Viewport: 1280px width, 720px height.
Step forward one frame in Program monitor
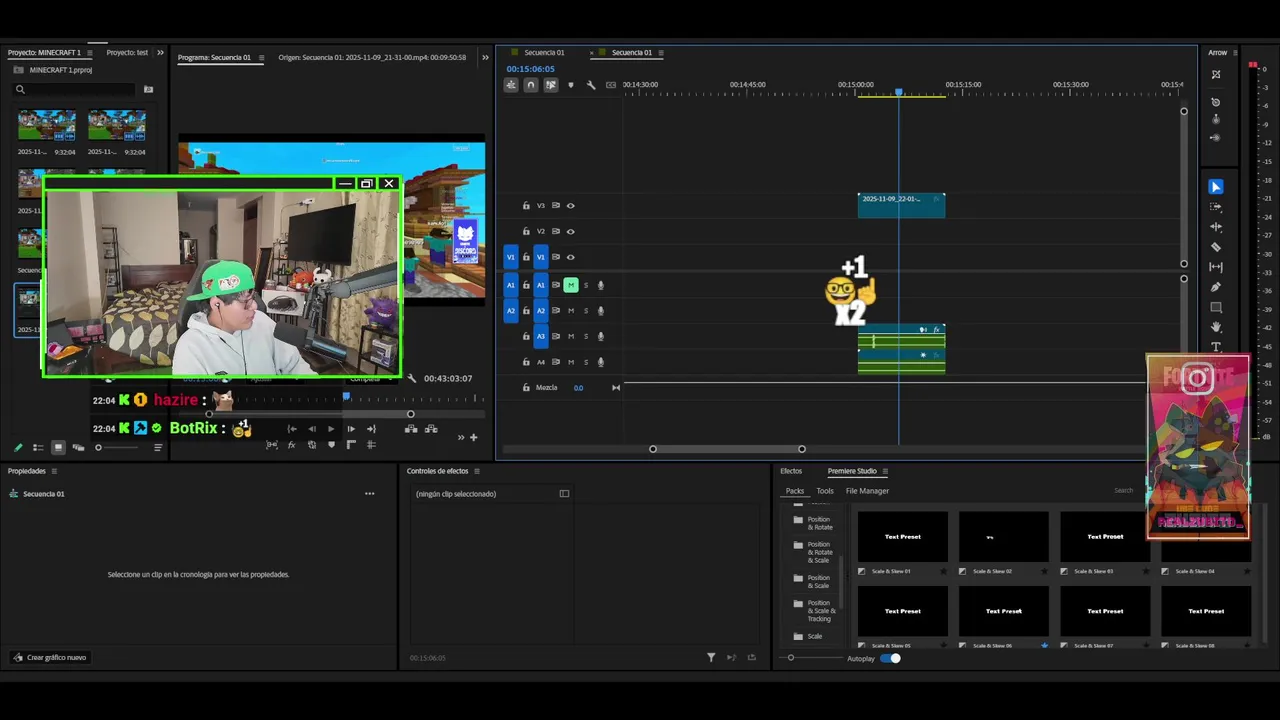(351, 429)
